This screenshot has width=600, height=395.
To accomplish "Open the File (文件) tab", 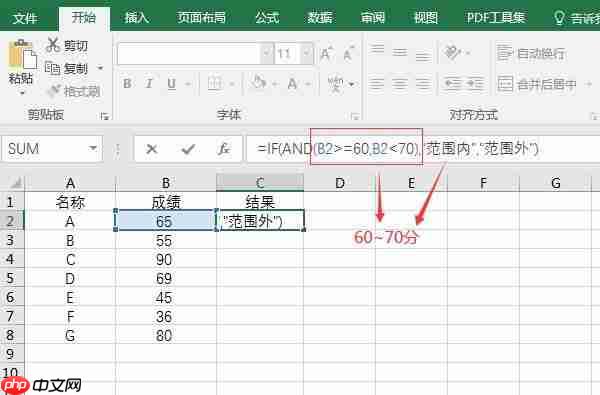I will coord(25,18).
